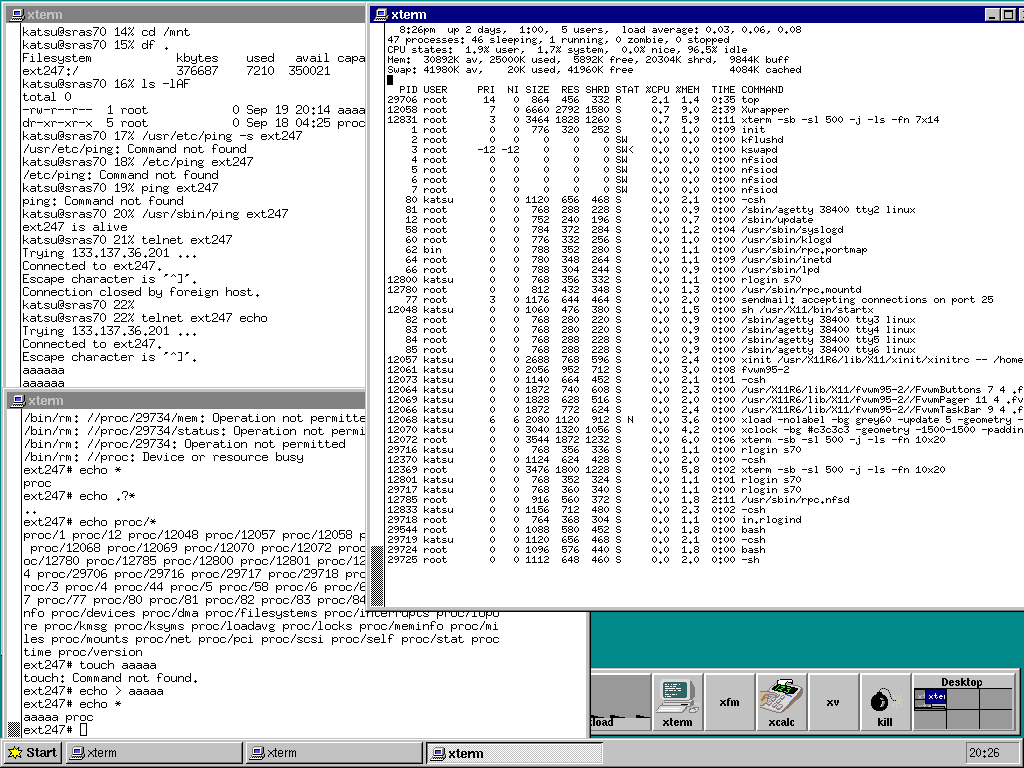
Task: Launch a new xterm from the button bar
Action: coord(677,700)
